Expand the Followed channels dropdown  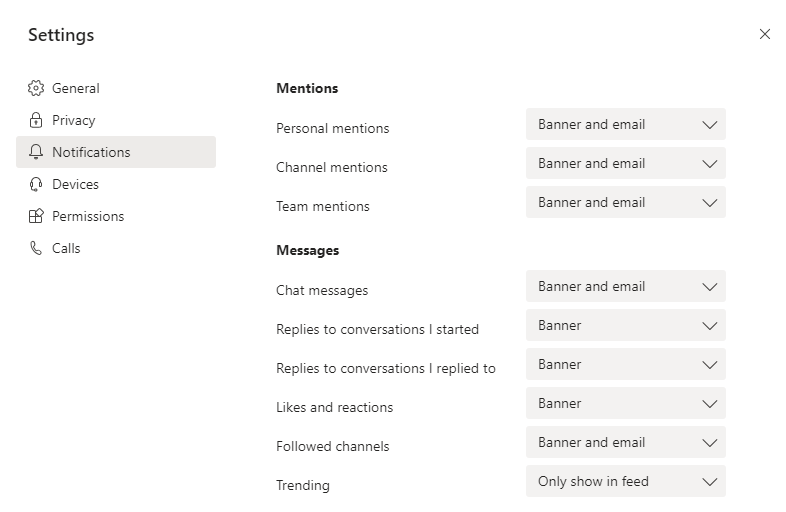[x=626, y=442]
